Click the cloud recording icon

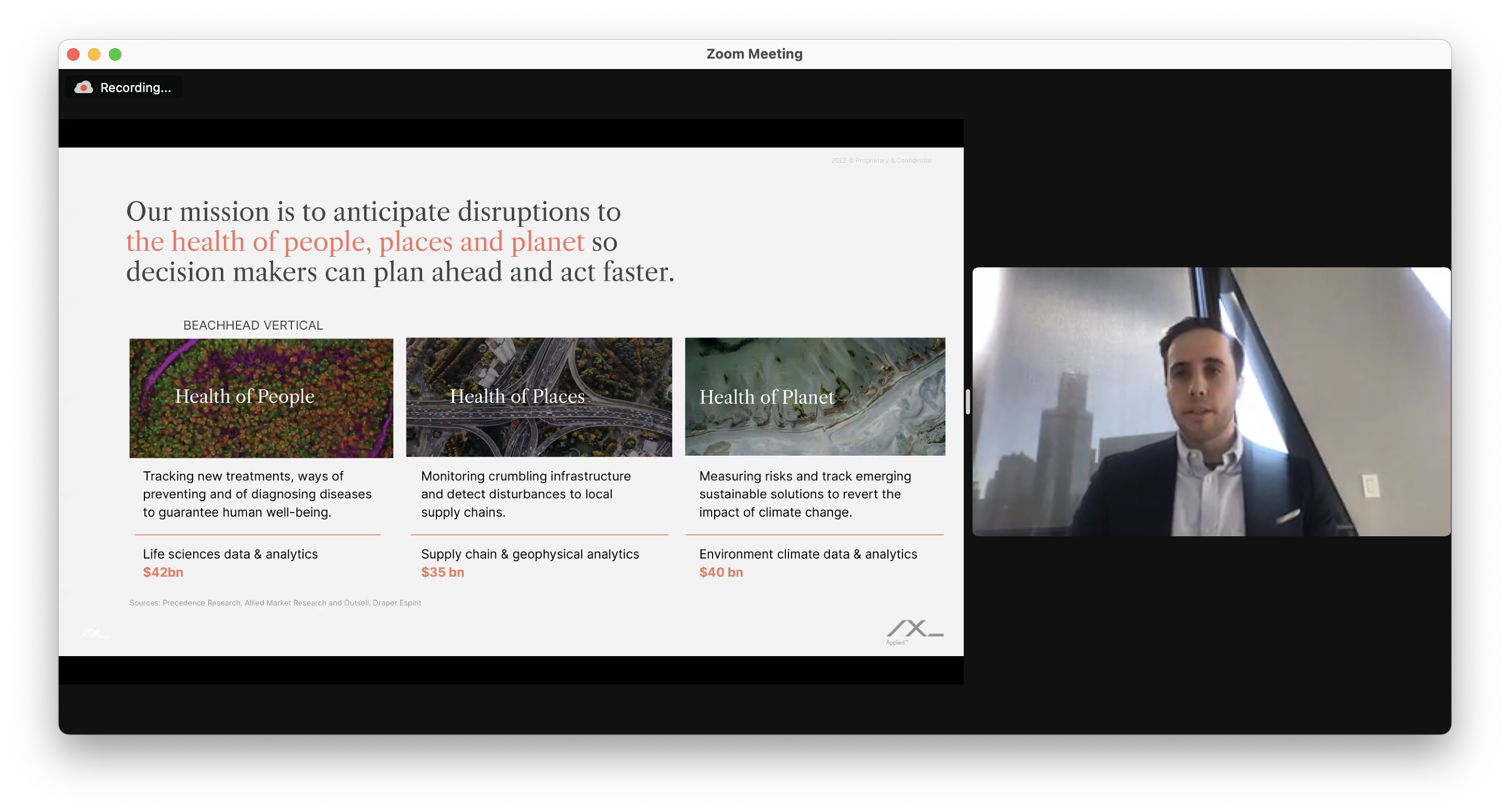tap(83, 87)
